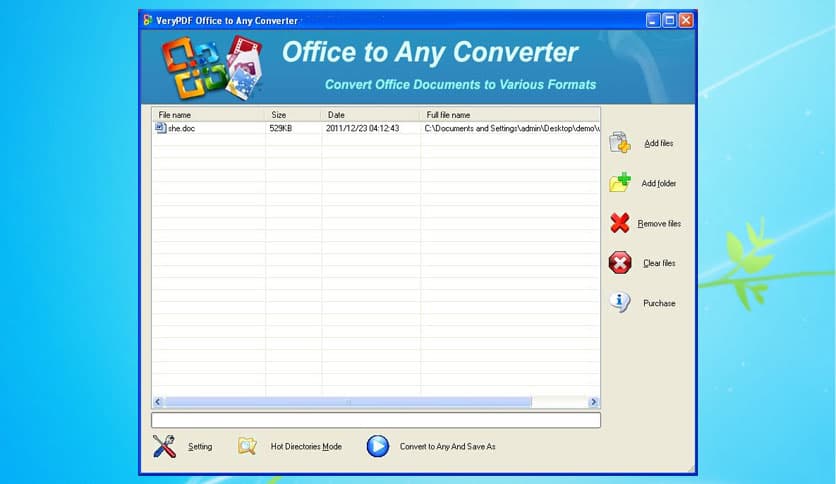Click the horizontal scrollbar right arrow
This screenshot has height=484, width=836.
point(593,402)
